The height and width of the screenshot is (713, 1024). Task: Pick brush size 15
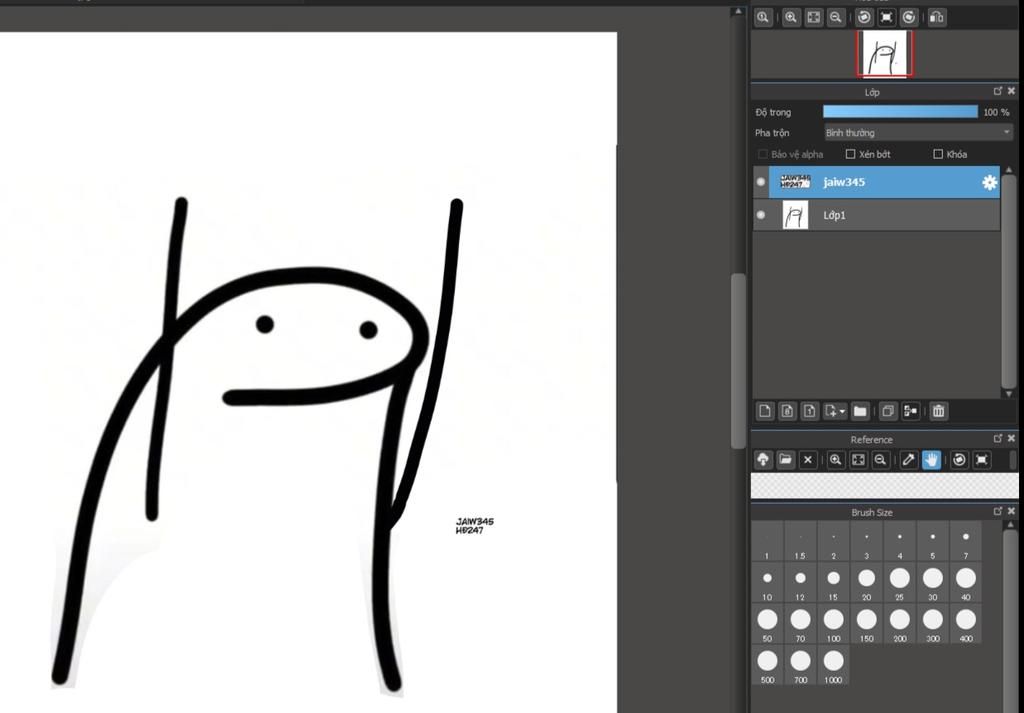tap(833, 582)
